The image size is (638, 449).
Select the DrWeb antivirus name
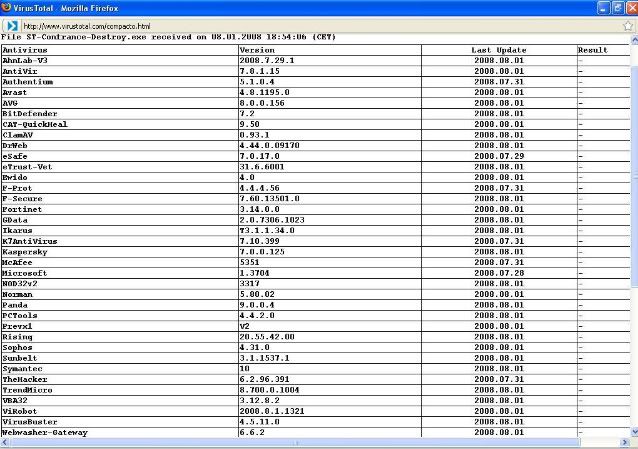[x=15, y=145]
